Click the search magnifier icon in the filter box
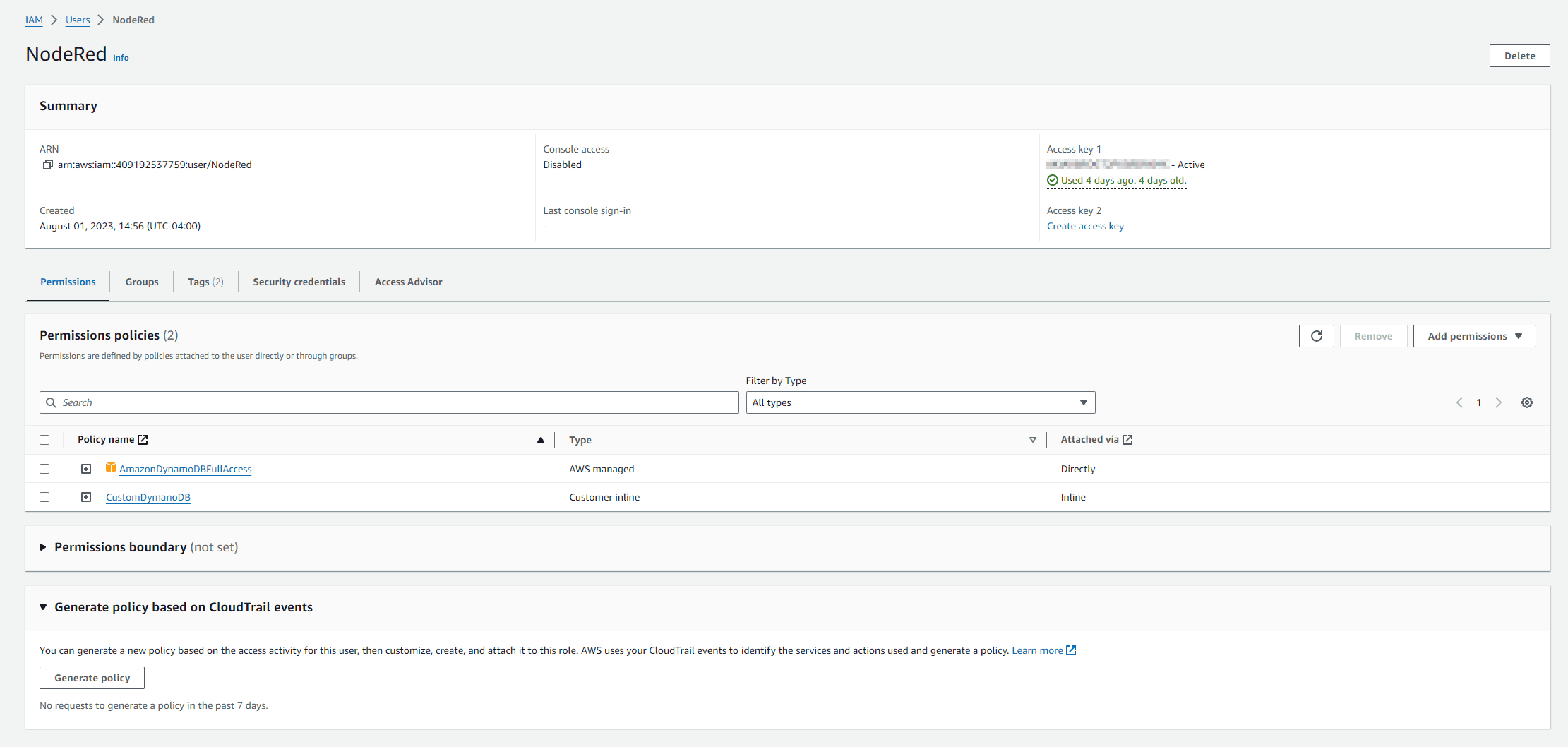Screen dimensions: 1568x747 click(52, 402)
